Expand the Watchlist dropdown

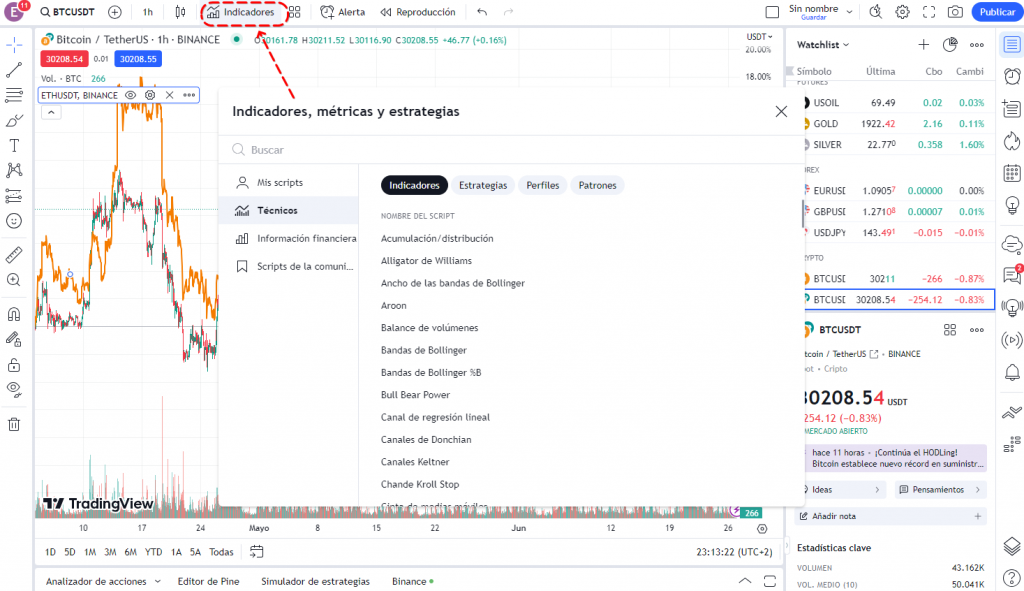pos(822,44)
